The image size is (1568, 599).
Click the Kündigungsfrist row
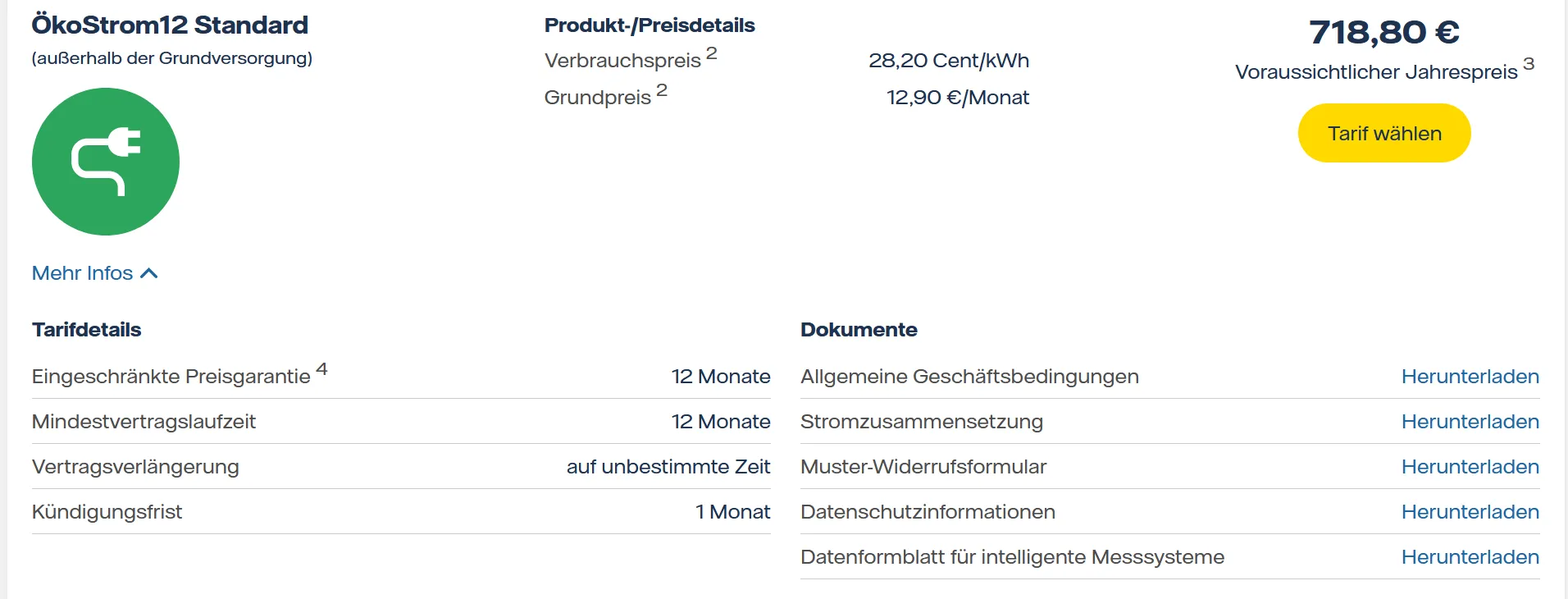401,512
